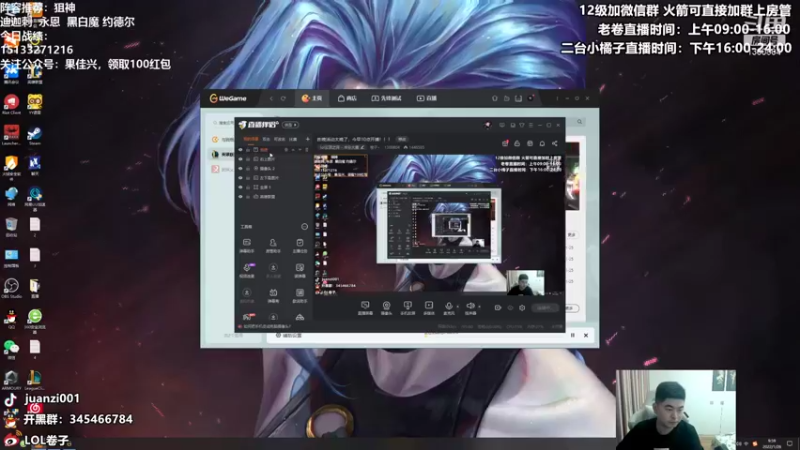The width and height of the screenshot is (800, 450).
Task: Click the bell notification icon in 直播伴侣
Action: [x=542, y=144]
